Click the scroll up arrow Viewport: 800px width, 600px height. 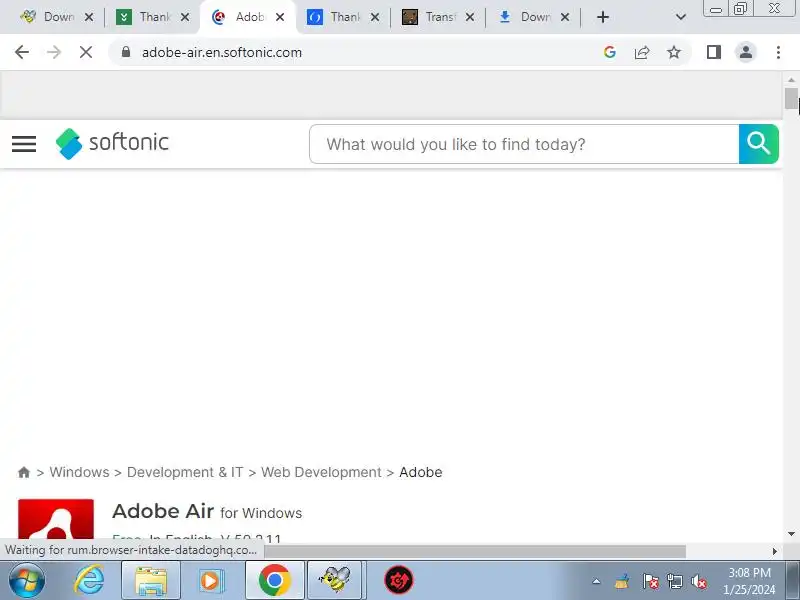coord(791,80)
